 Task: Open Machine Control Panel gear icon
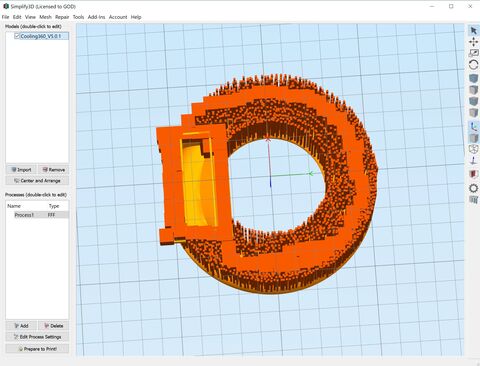point(473,188)
